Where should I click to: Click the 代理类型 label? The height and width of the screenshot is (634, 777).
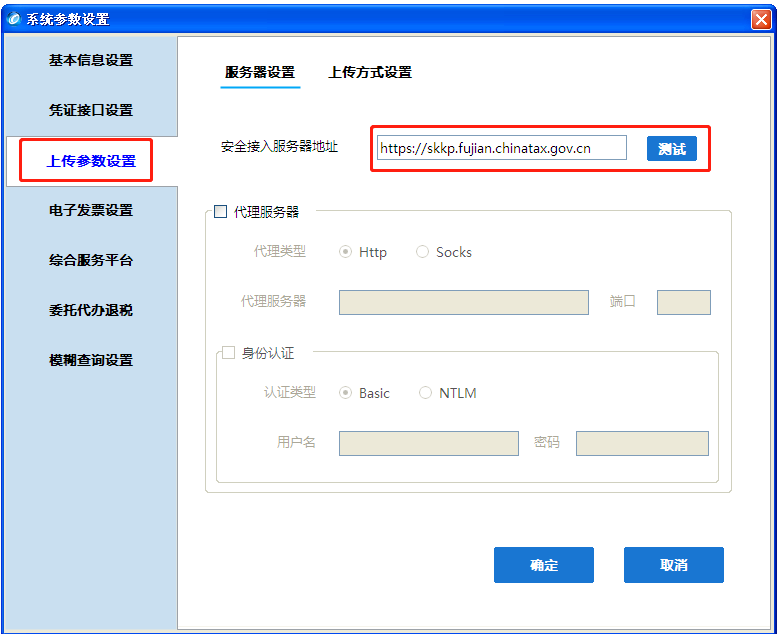click(x=280, y=251)
